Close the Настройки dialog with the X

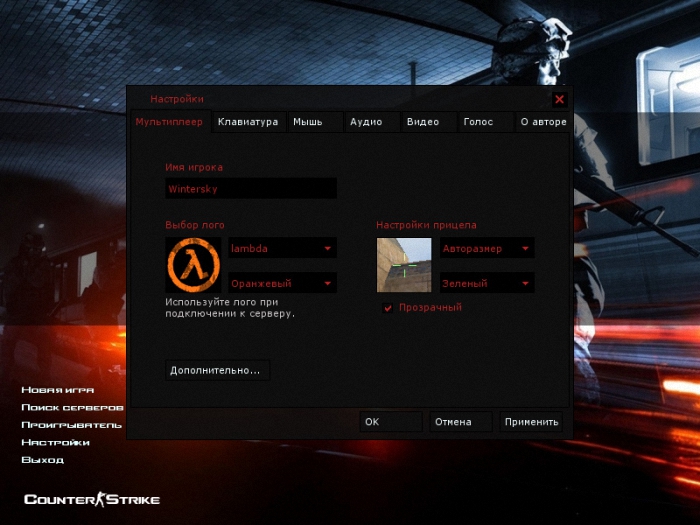(559, 99)
